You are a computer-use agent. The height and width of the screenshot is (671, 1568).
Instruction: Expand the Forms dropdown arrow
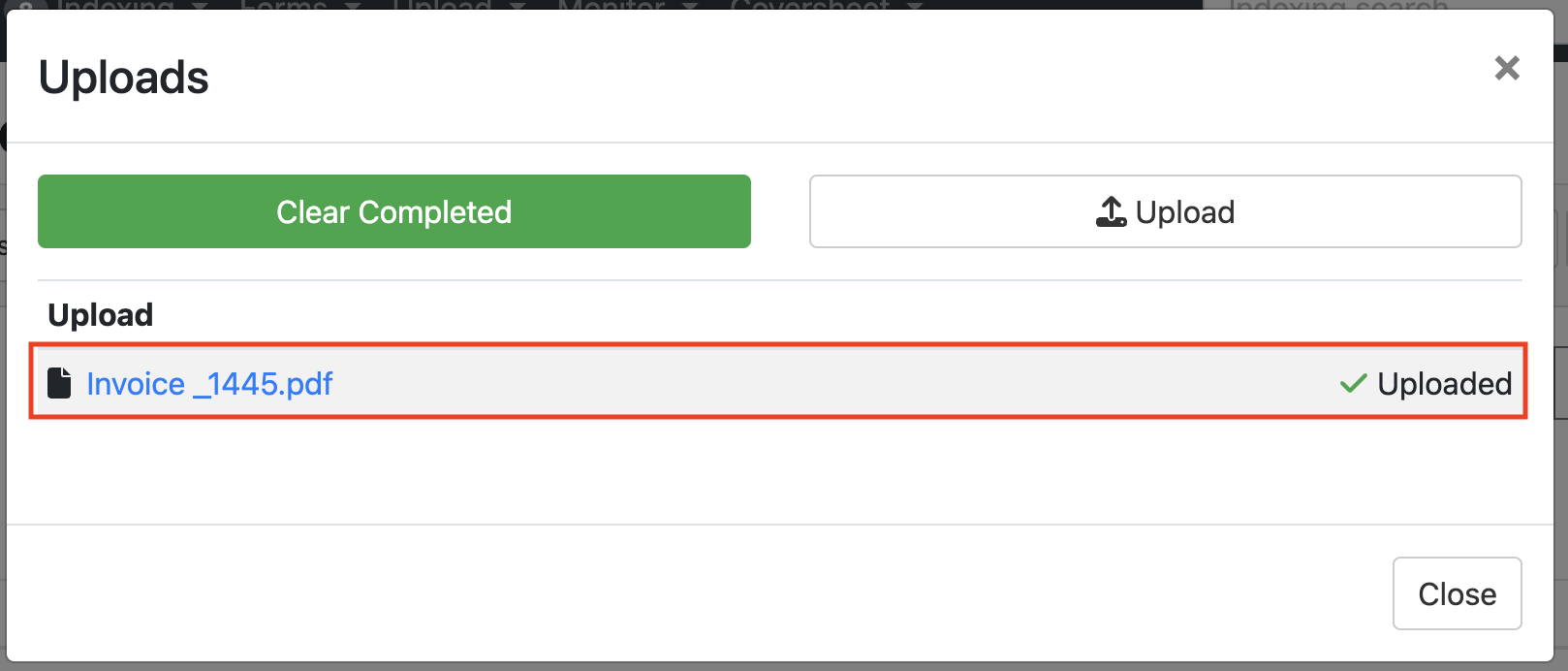pyautogui.click(x=354, y=5)
